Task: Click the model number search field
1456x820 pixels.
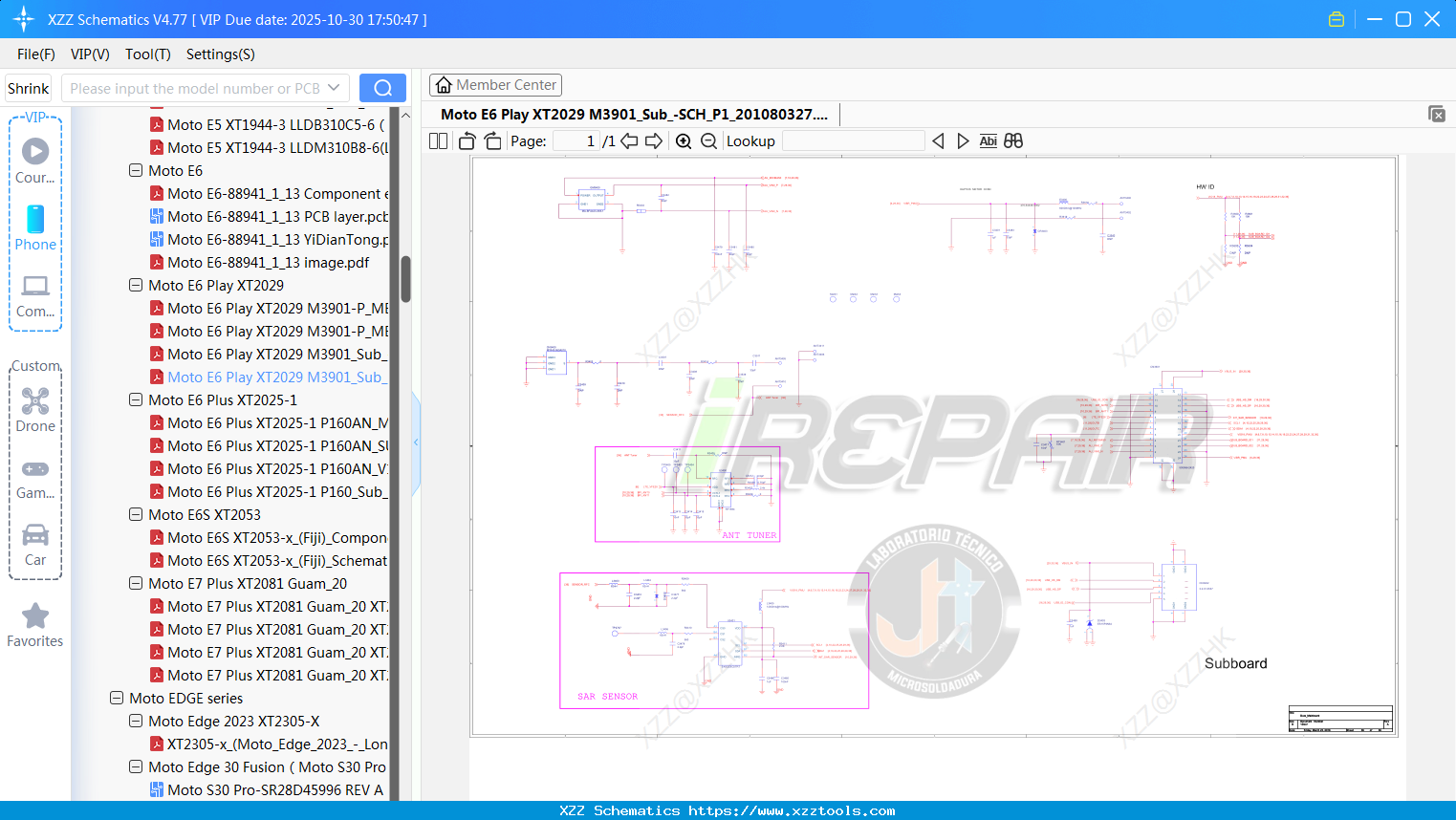Action: coord(194,88)
